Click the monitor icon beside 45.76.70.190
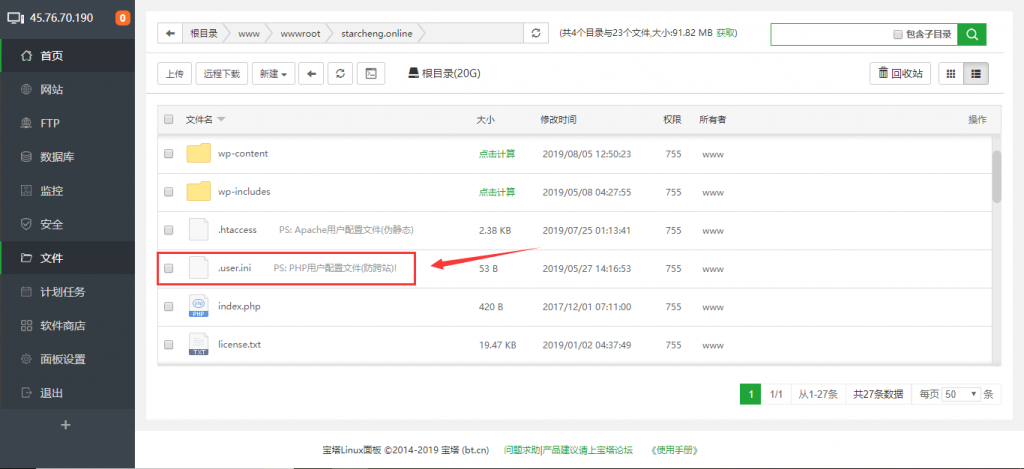This screenshot has width=1024, height=469. [16, 18]
